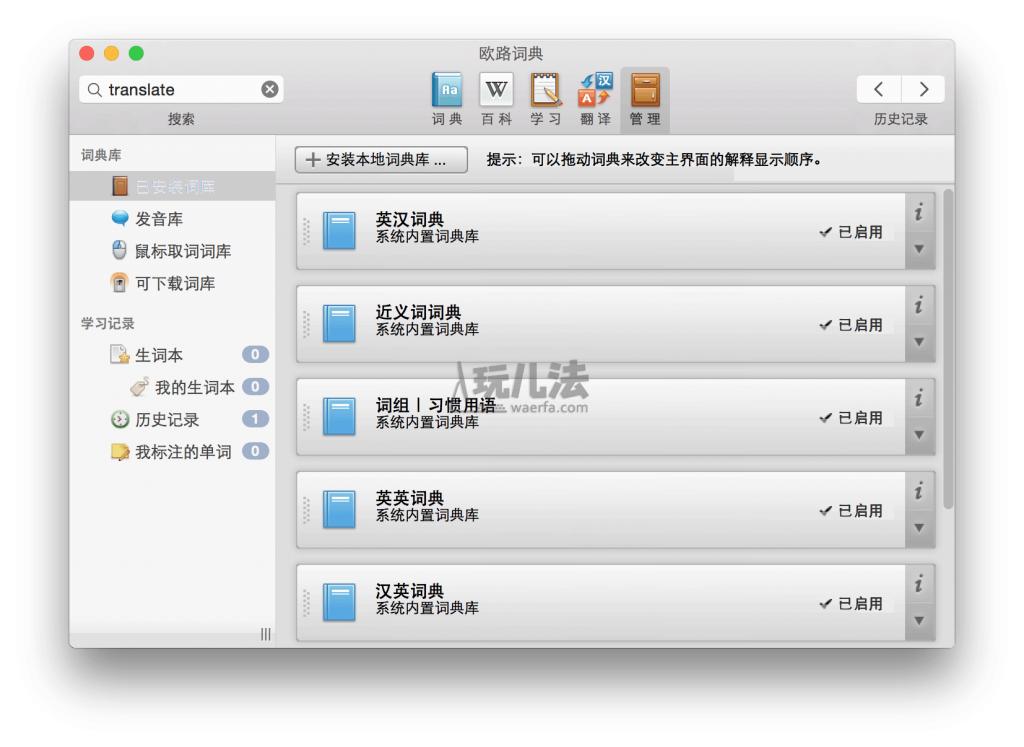Toggle 已启用 for 词组｜习惯用语
Screen dimensions: 1024x747
pos(851,418)
